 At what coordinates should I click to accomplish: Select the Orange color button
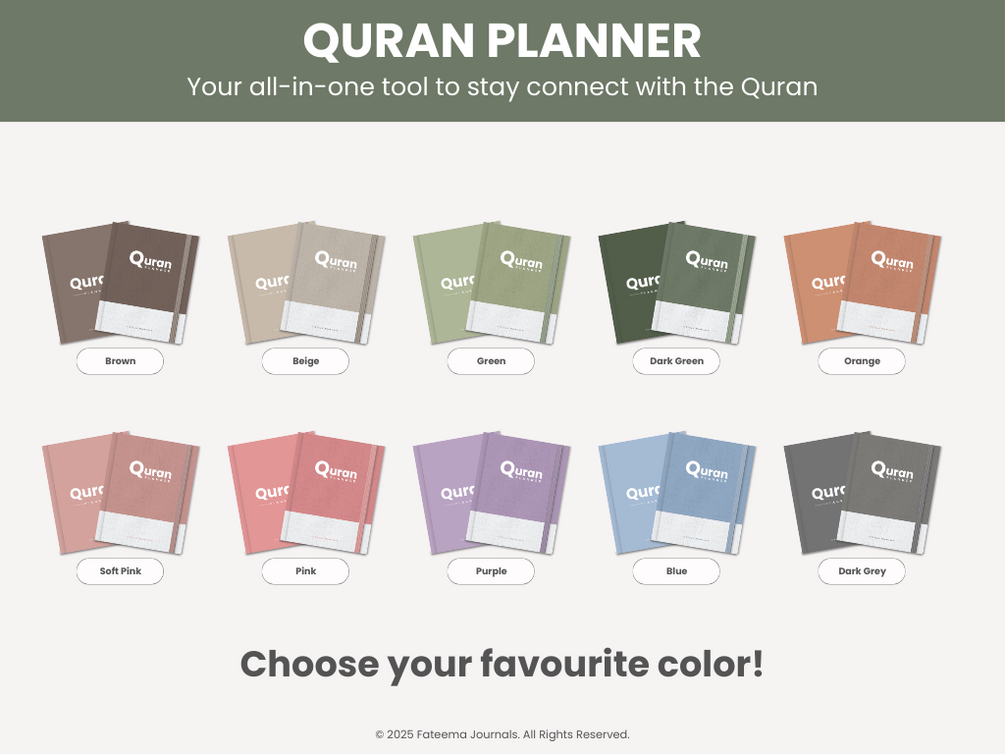(862, 361)
